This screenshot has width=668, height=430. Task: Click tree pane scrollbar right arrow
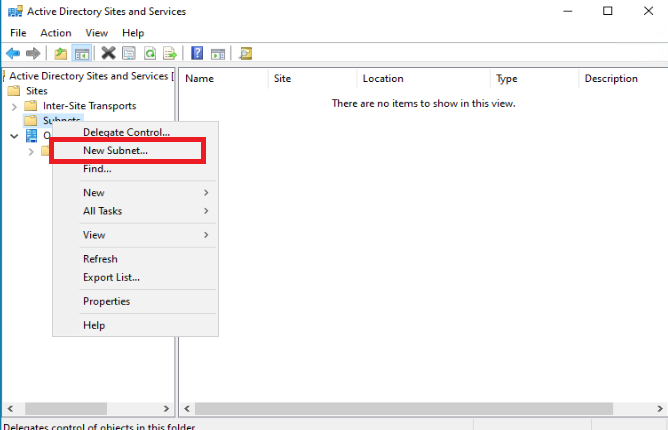166,409
